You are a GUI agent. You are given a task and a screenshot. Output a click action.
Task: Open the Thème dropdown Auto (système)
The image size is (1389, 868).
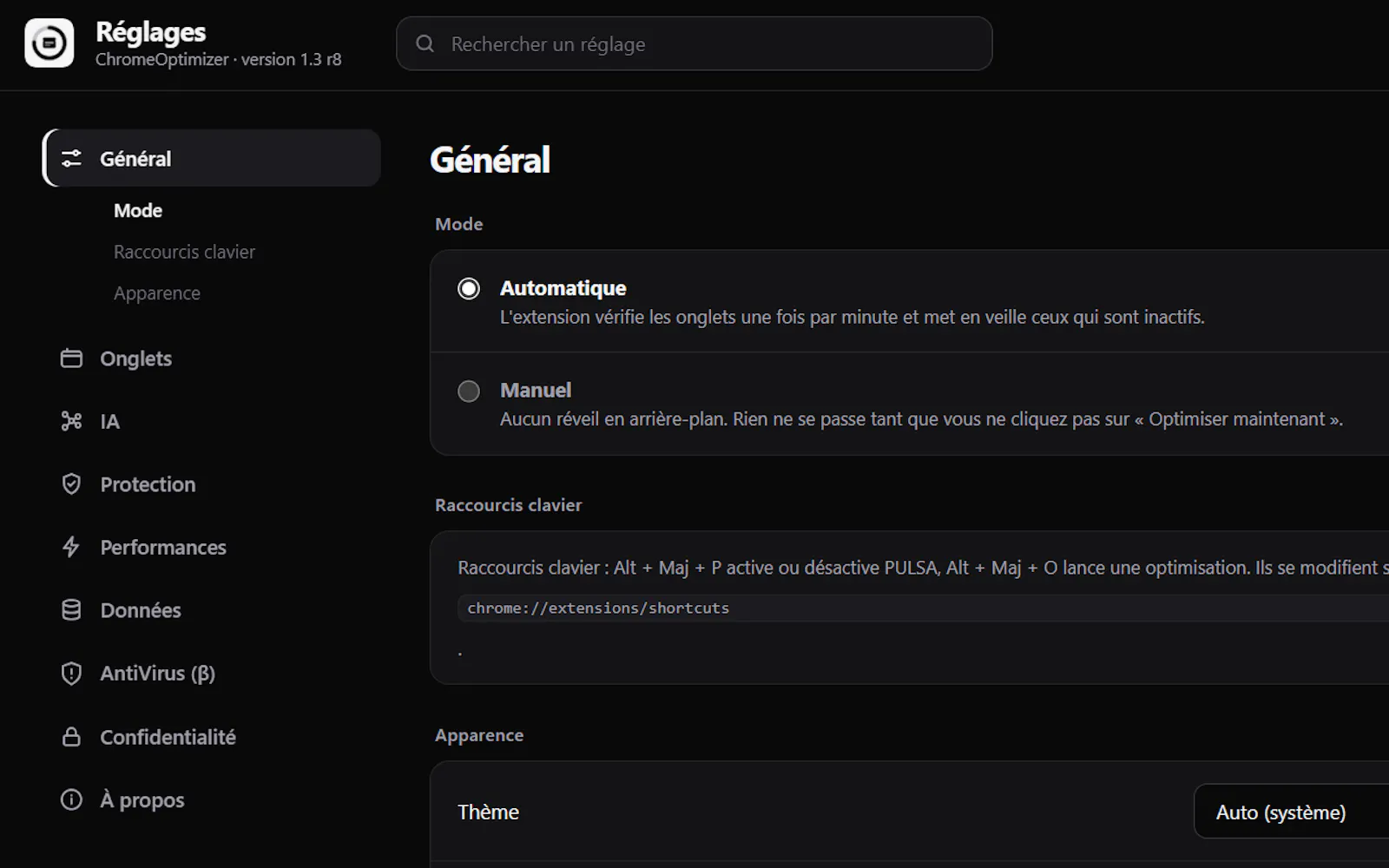pos(1292,812)
